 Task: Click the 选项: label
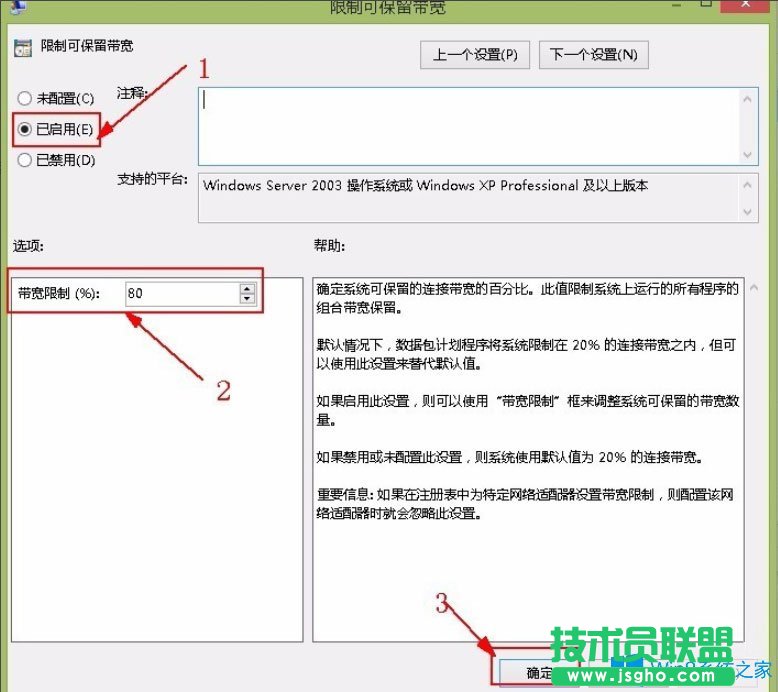(28, 246)
